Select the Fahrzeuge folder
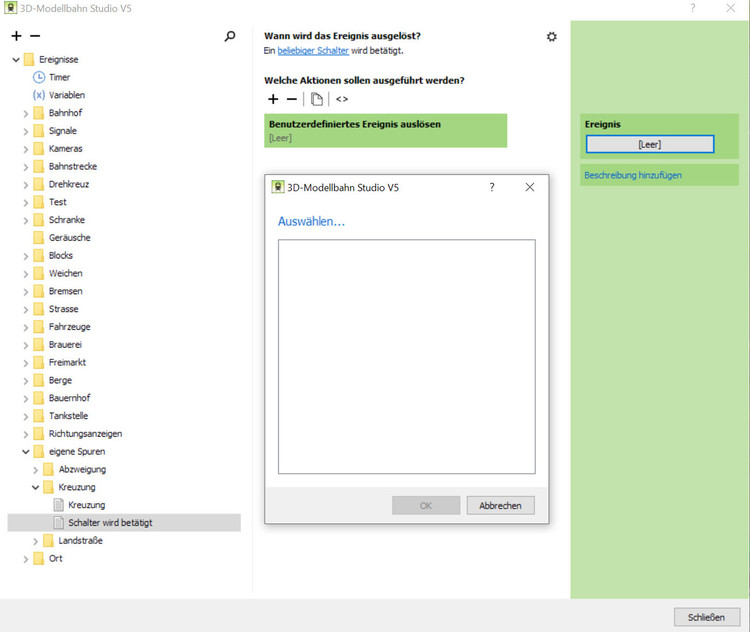Viewport: 750px width, 632px height. click(69, 327)
